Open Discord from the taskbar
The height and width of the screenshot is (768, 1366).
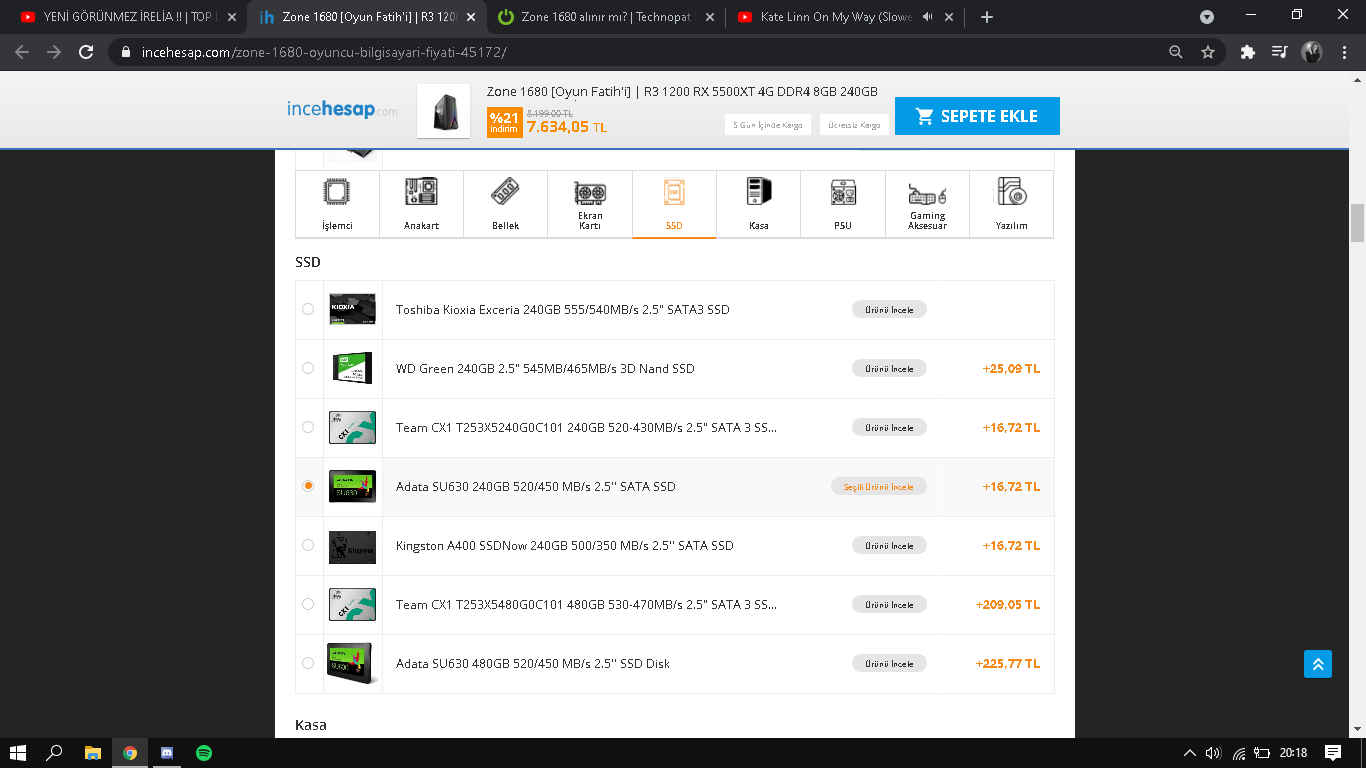pyautogui.click(x=167, y=752)
